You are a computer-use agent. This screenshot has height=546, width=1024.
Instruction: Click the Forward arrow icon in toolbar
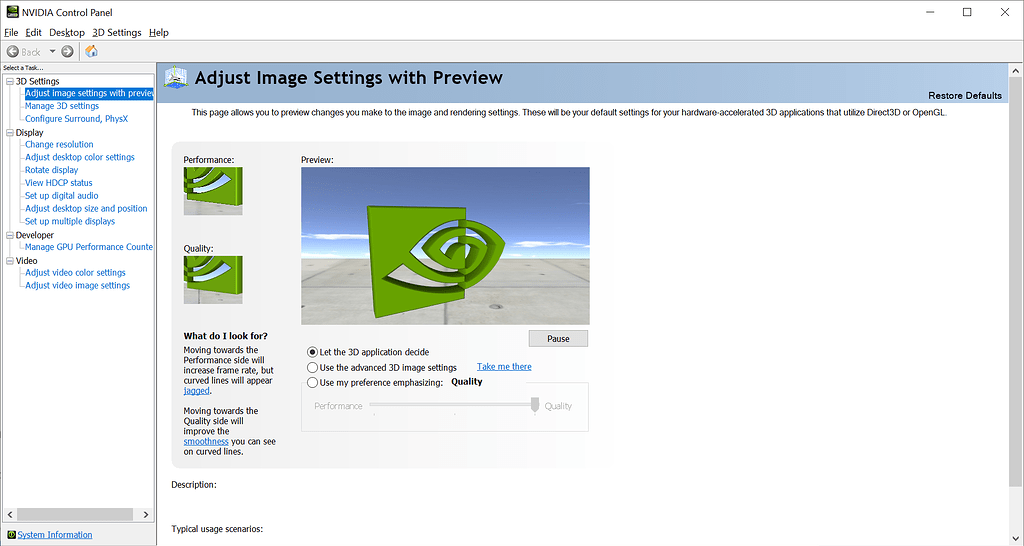pos(67,51)
